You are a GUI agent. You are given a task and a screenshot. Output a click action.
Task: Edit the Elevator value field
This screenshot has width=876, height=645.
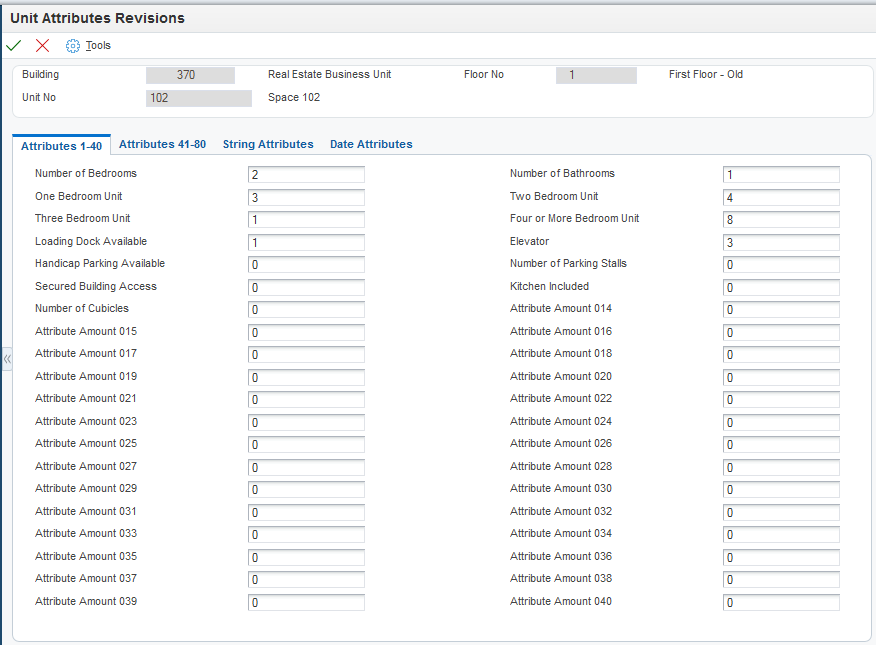(781, 242)
